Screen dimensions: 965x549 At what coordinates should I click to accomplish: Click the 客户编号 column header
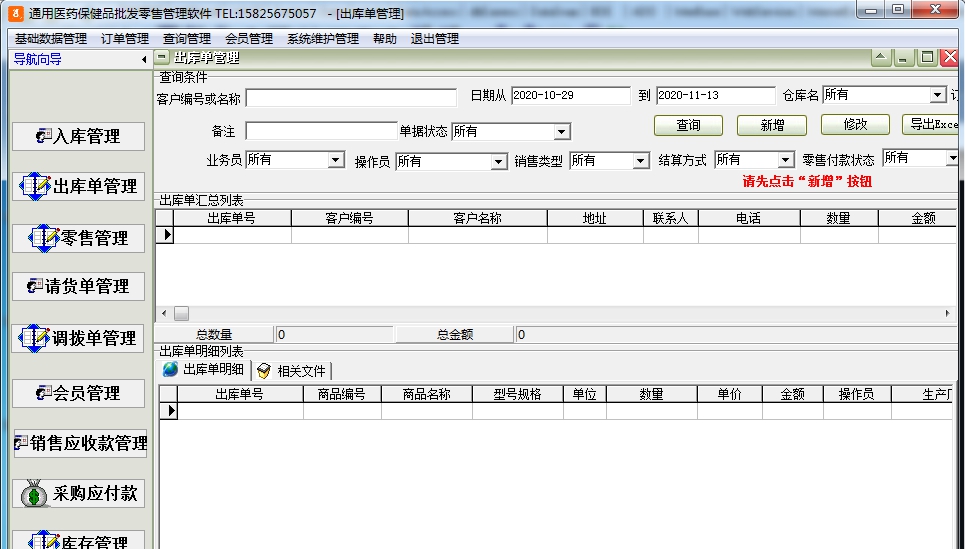click(x=350, y=218)
